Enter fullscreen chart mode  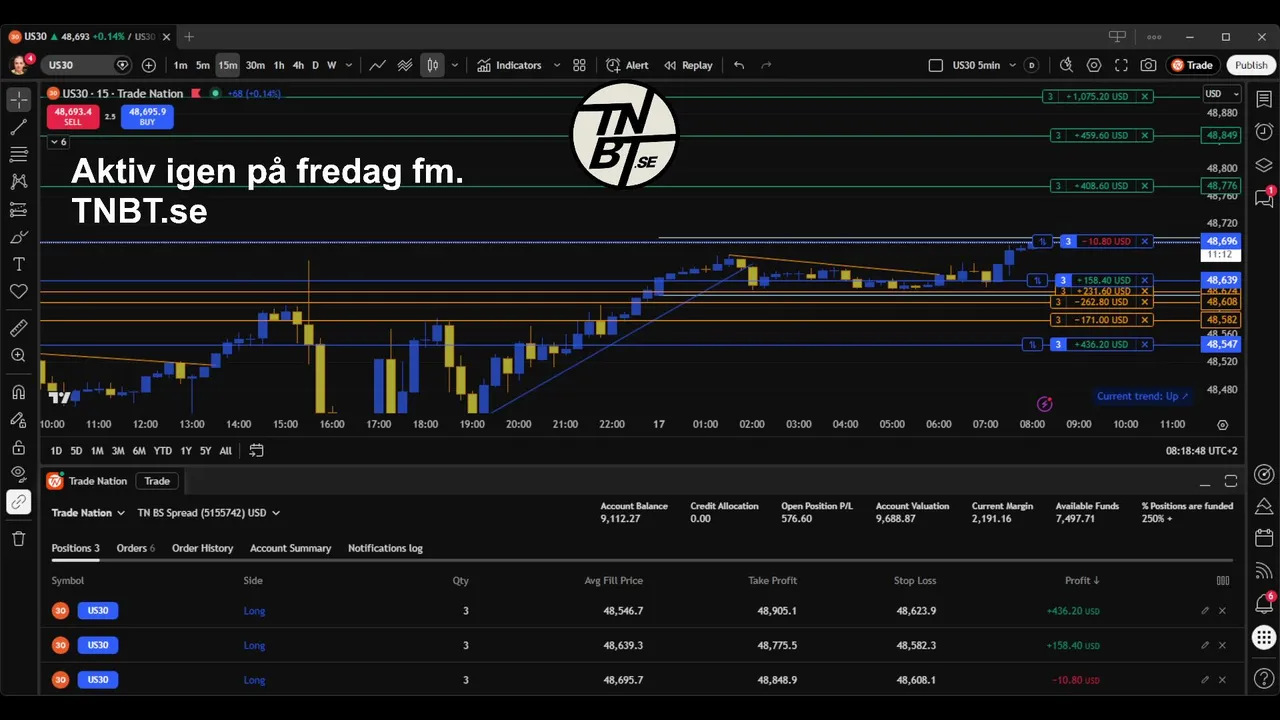[x=1121, y=65]
